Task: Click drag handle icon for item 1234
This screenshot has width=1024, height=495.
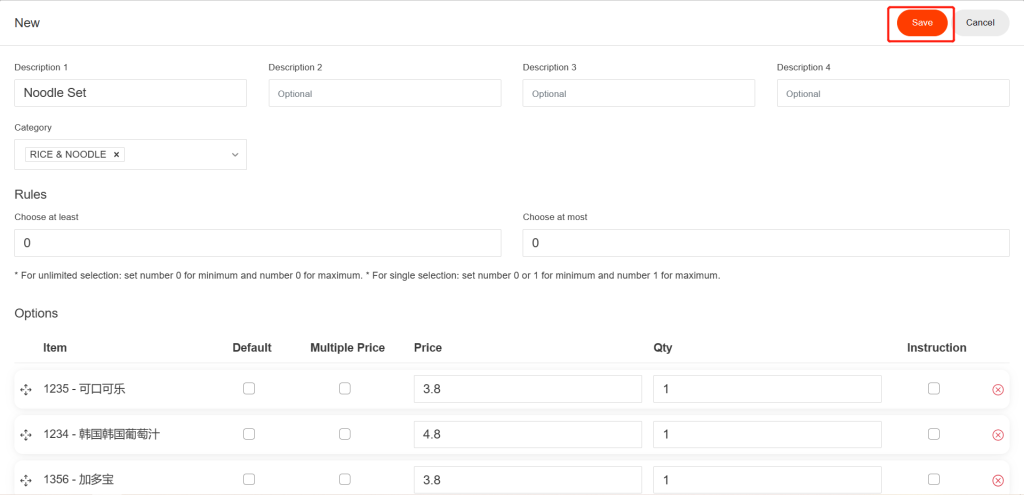Action: click(26, 435)
